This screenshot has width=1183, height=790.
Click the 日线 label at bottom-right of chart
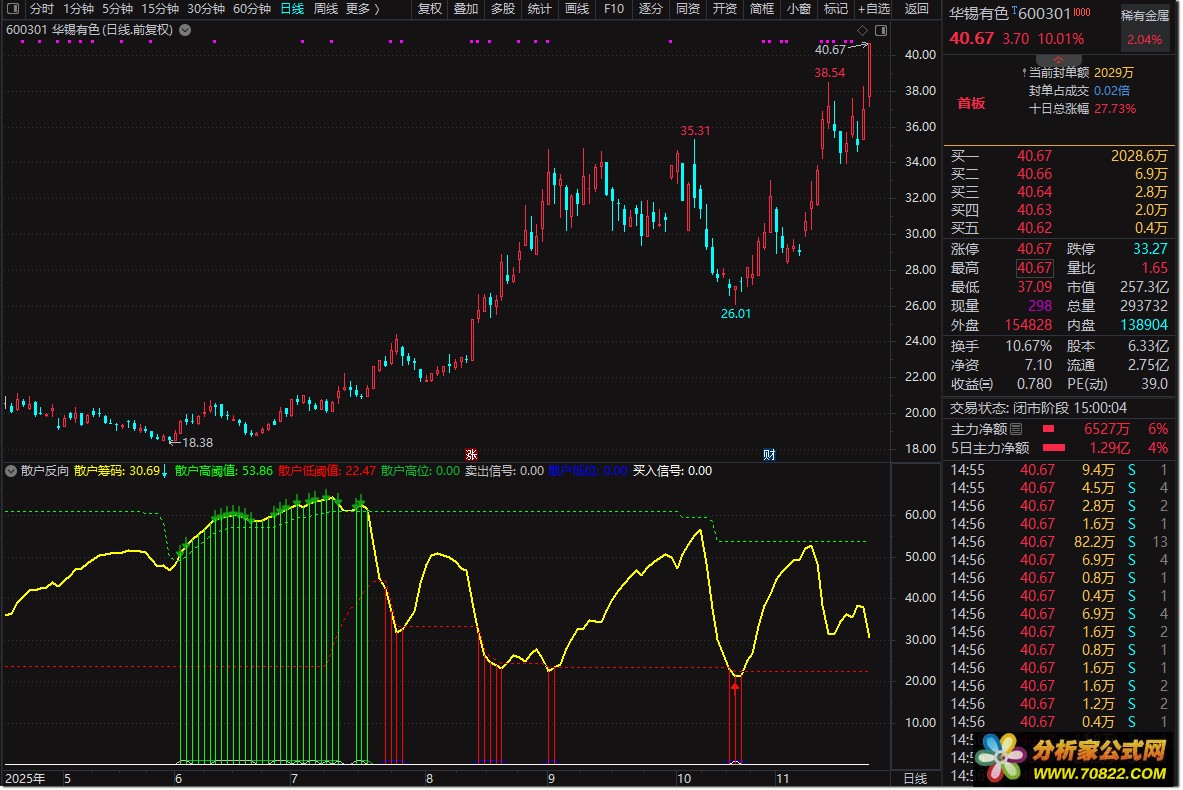[x=914, y=778]
